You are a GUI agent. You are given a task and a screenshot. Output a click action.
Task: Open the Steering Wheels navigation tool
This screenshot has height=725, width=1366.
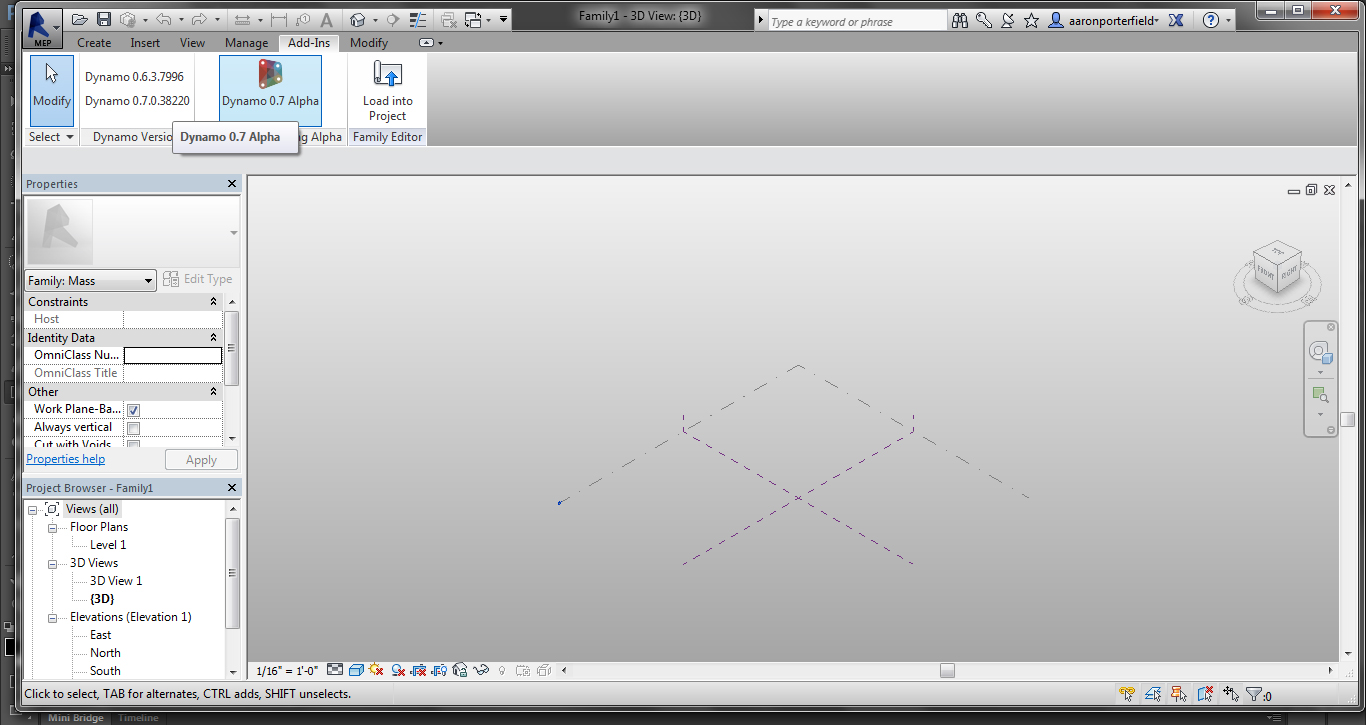click(x=1320, y=352)
